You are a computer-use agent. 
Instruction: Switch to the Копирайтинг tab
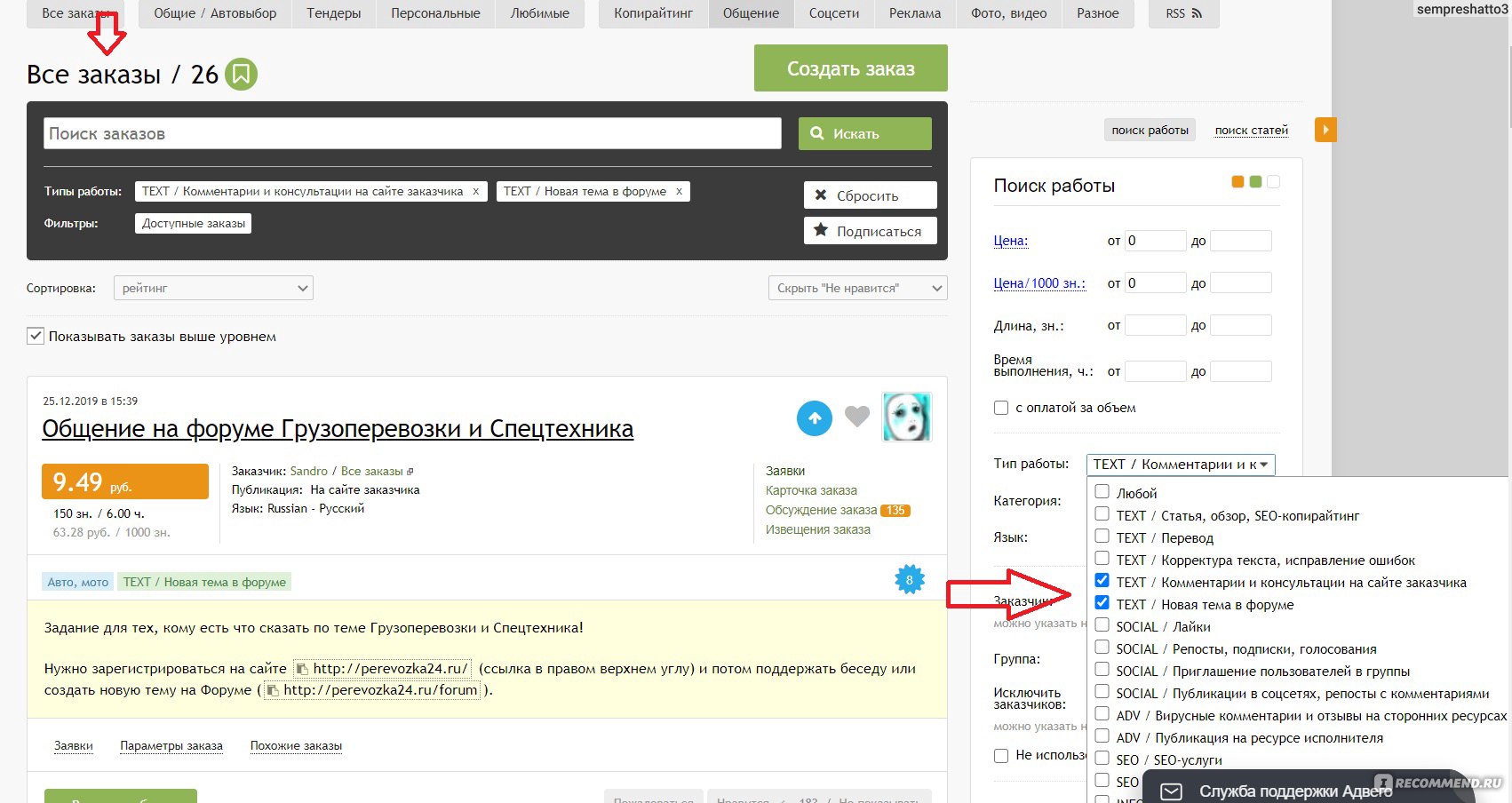pos(653,13)
